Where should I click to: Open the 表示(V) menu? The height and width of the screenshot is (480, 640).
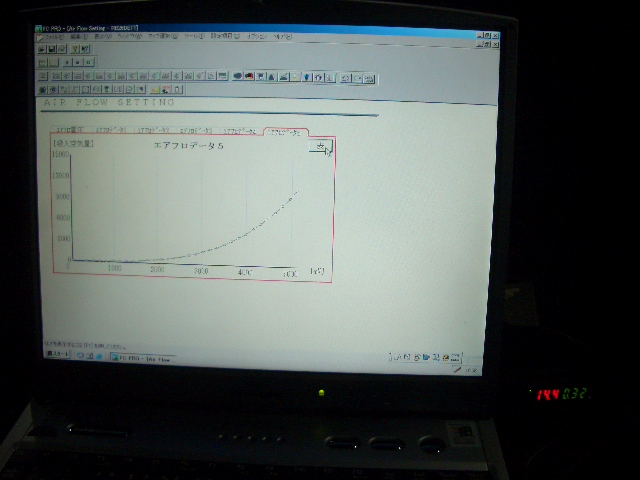pos(102,36)
